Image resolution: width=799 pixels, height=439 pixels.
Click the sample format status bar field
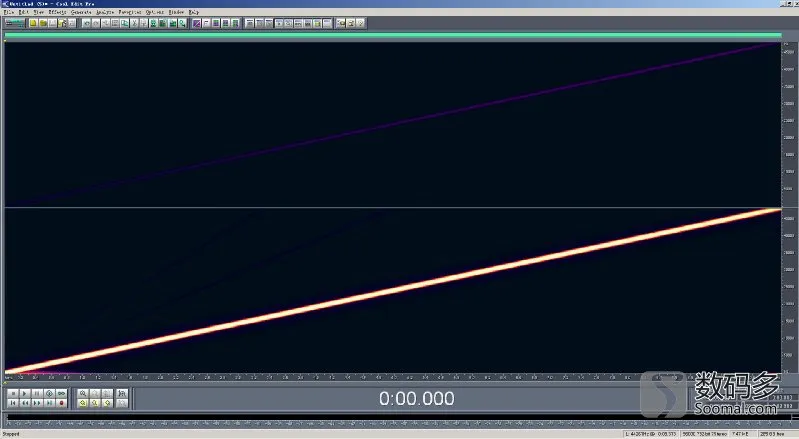click(705, 434)
